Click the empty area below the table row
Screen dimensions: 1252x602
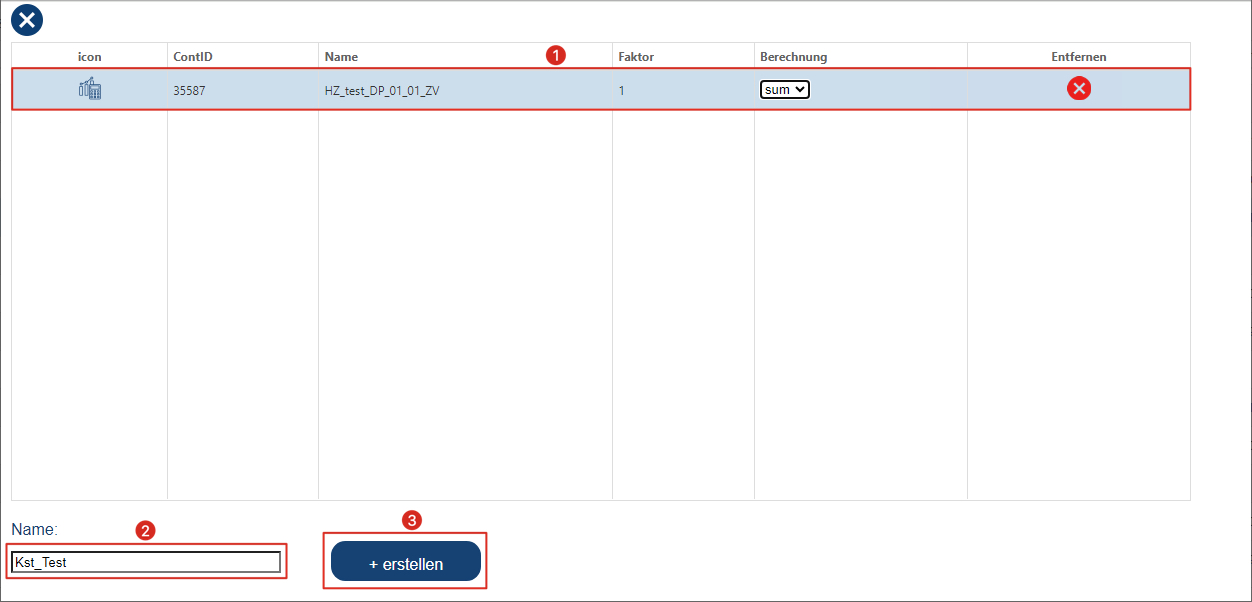tap(600, 300)
